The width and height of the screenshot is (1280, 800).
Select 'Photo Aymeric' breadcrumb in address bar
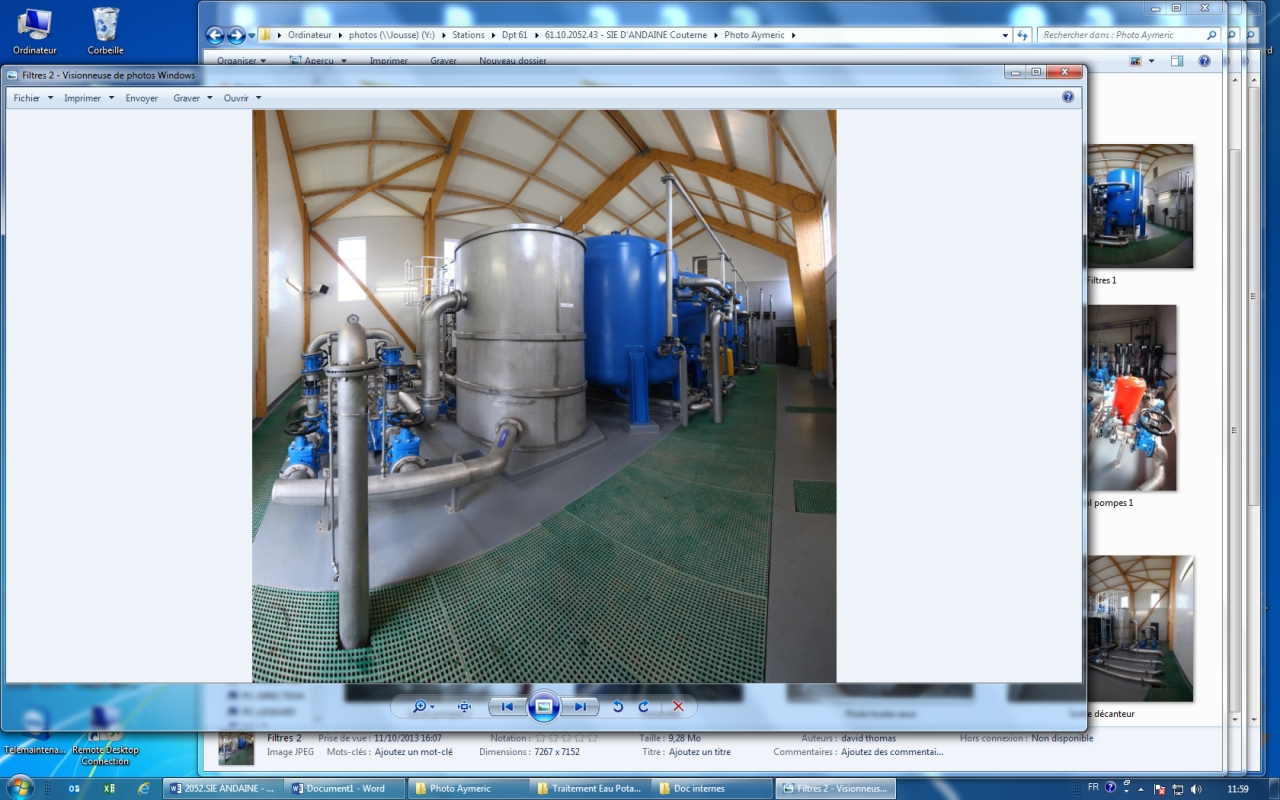click(754, 35)
